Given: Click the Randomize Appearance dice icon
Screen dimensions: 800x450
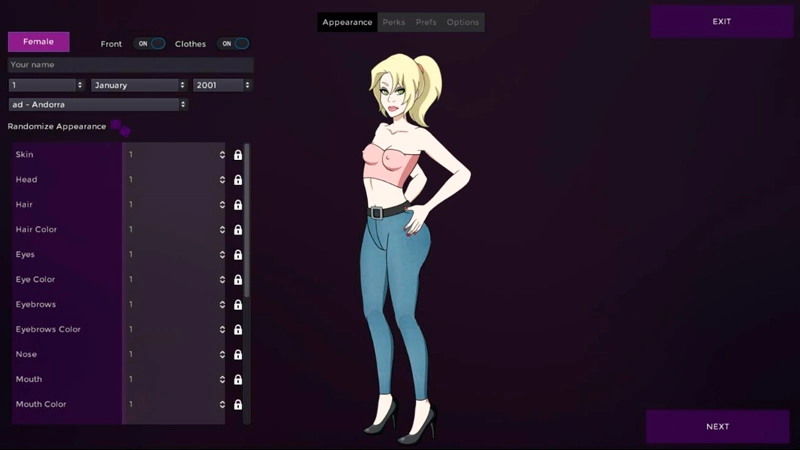Looking at the screenshot, I should click(120, 128).
